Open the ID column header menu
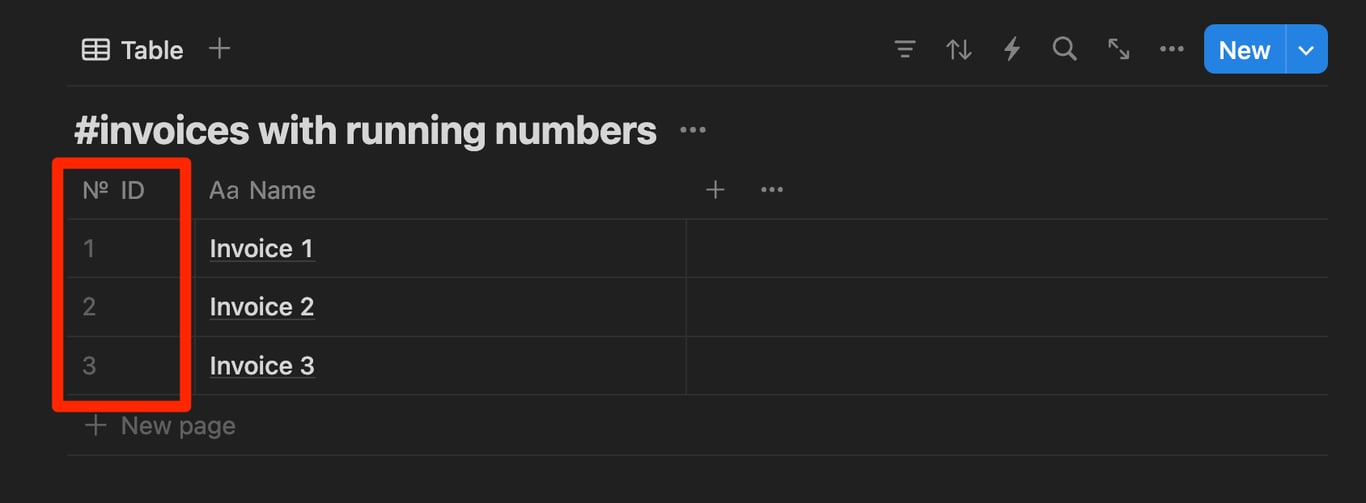This screenshot has height=503, width=1366. click(115, 190)
